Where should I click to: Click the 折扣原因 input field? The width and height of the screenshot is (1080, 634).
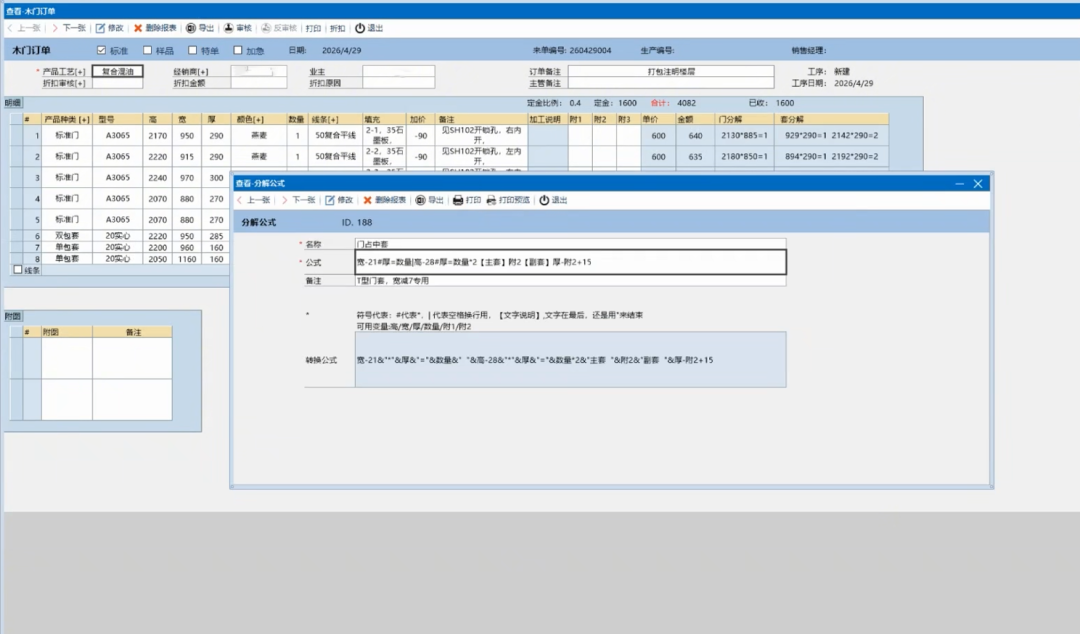point(399,83)
